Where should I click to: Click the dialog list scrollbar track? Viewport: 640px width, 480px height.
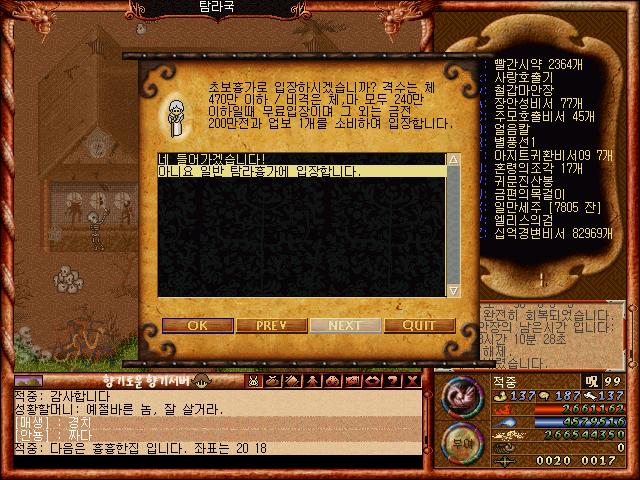coord(453,224)
